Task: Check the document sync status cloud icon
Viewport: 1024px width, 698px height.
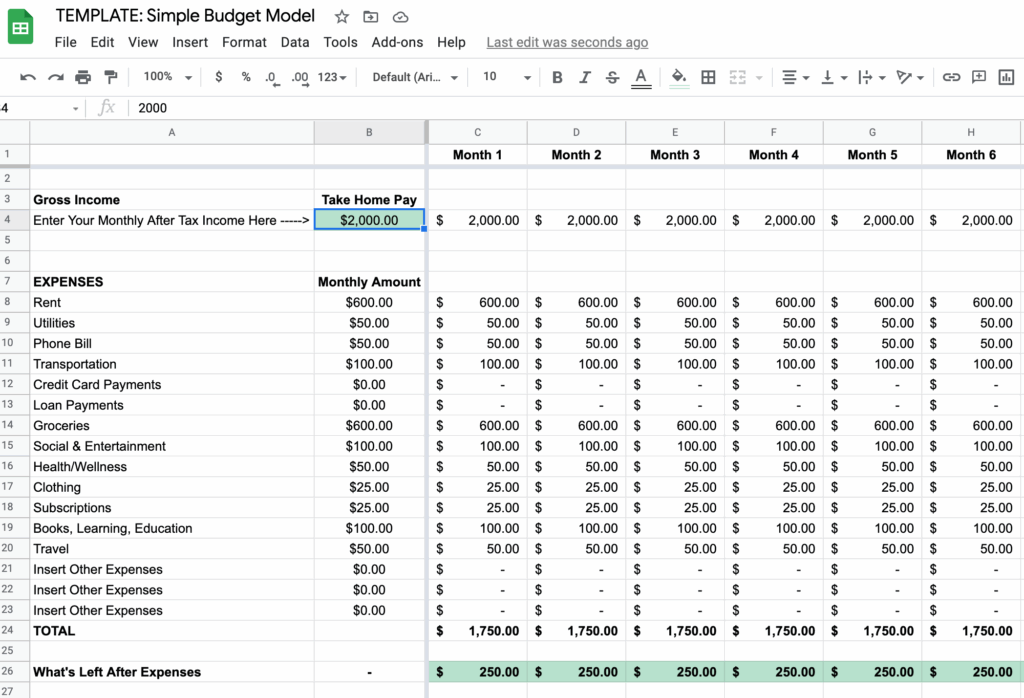Action: (x=399, y=16)
